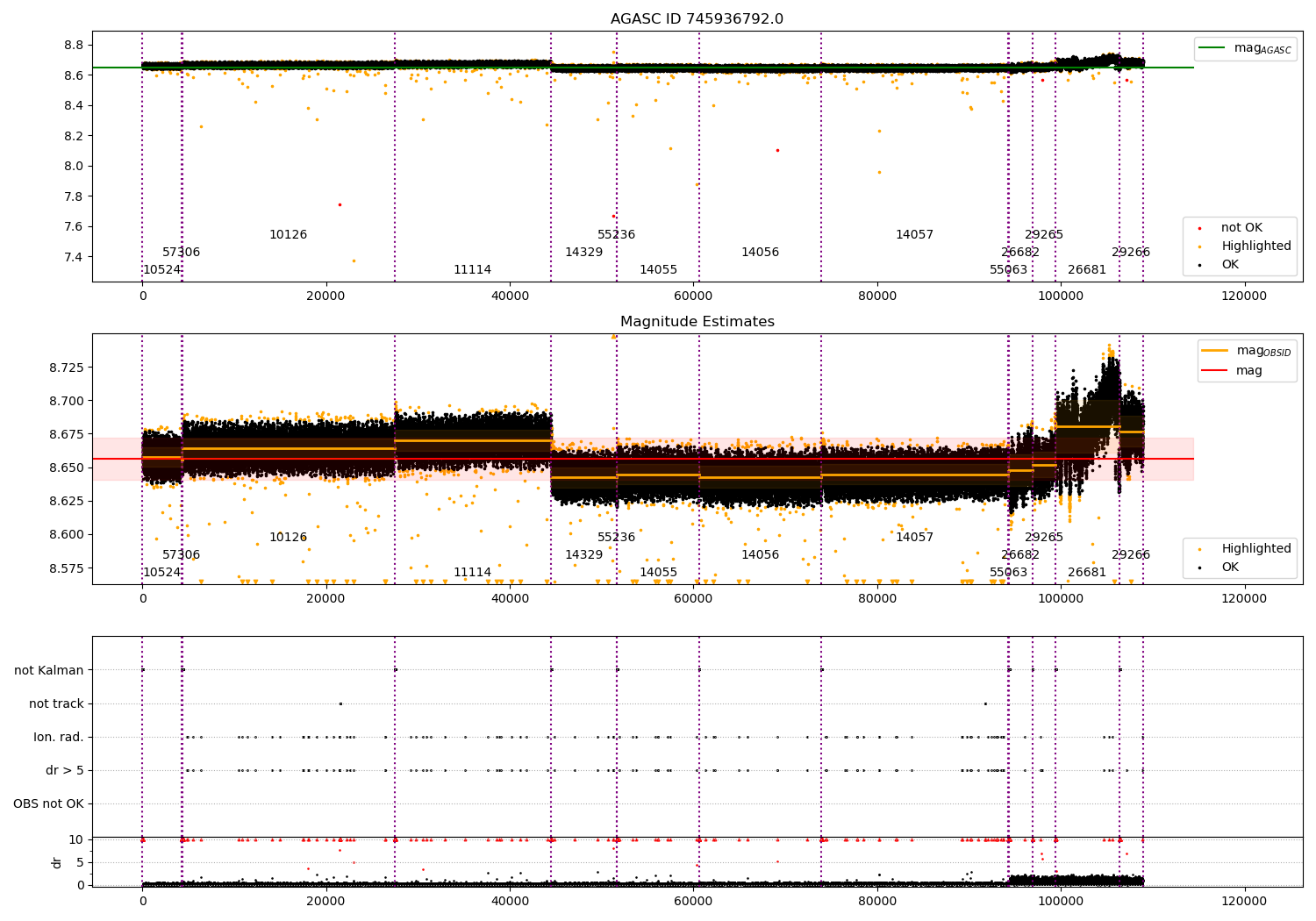The image size is (1316, 921).
Task: Click obsid label 29265 in top plot
Action: pos(1044,235)
